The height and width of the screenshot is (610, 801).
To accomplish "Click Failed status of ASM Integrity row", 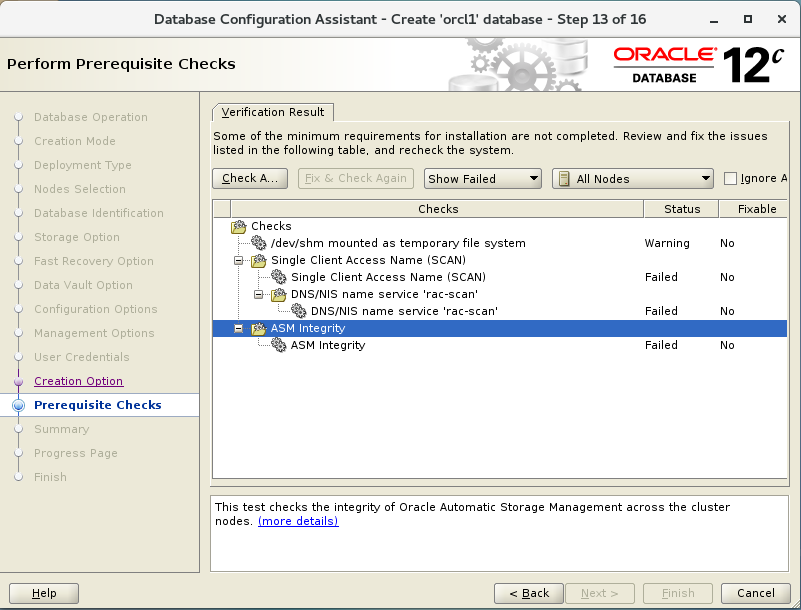I will pyautogui.click(x=661, y=345).
